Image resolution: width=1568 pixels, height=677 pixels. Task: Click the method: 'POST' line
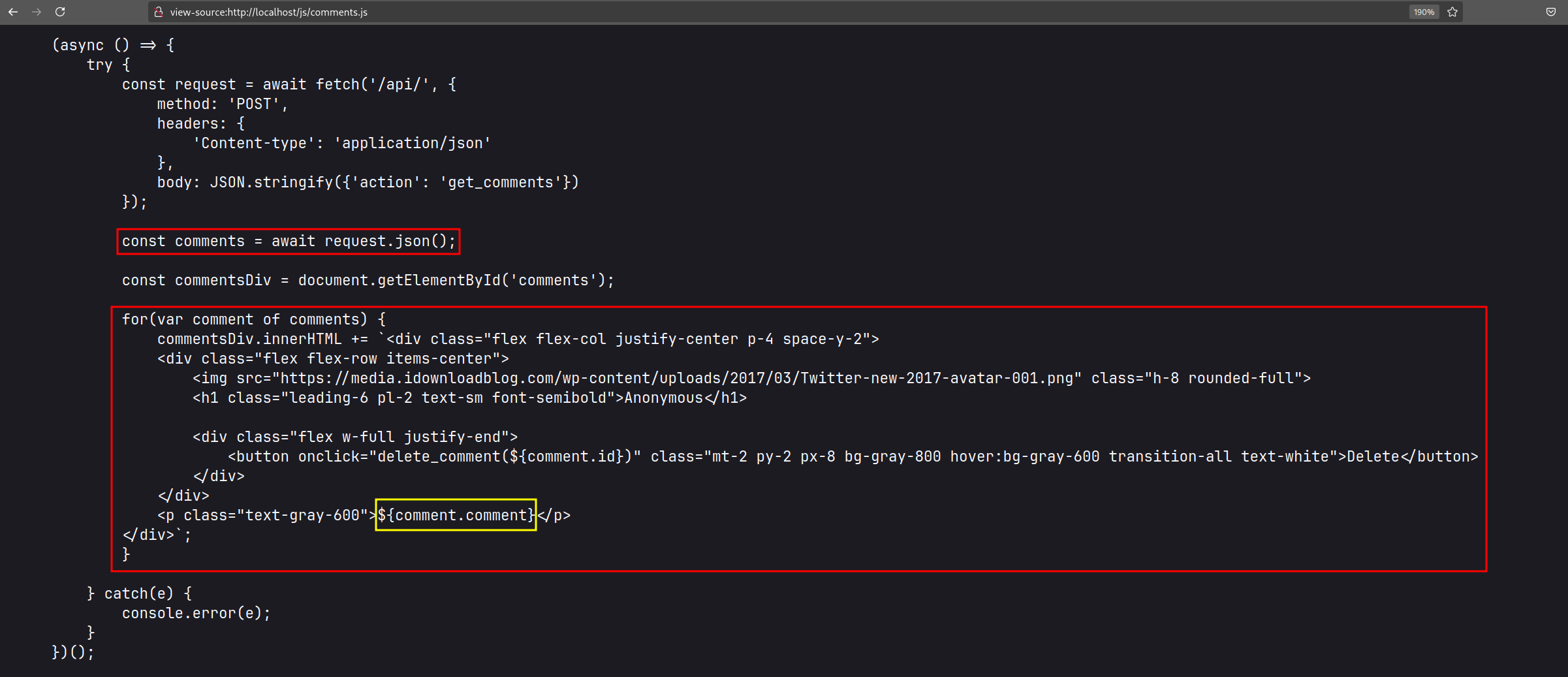222,104
